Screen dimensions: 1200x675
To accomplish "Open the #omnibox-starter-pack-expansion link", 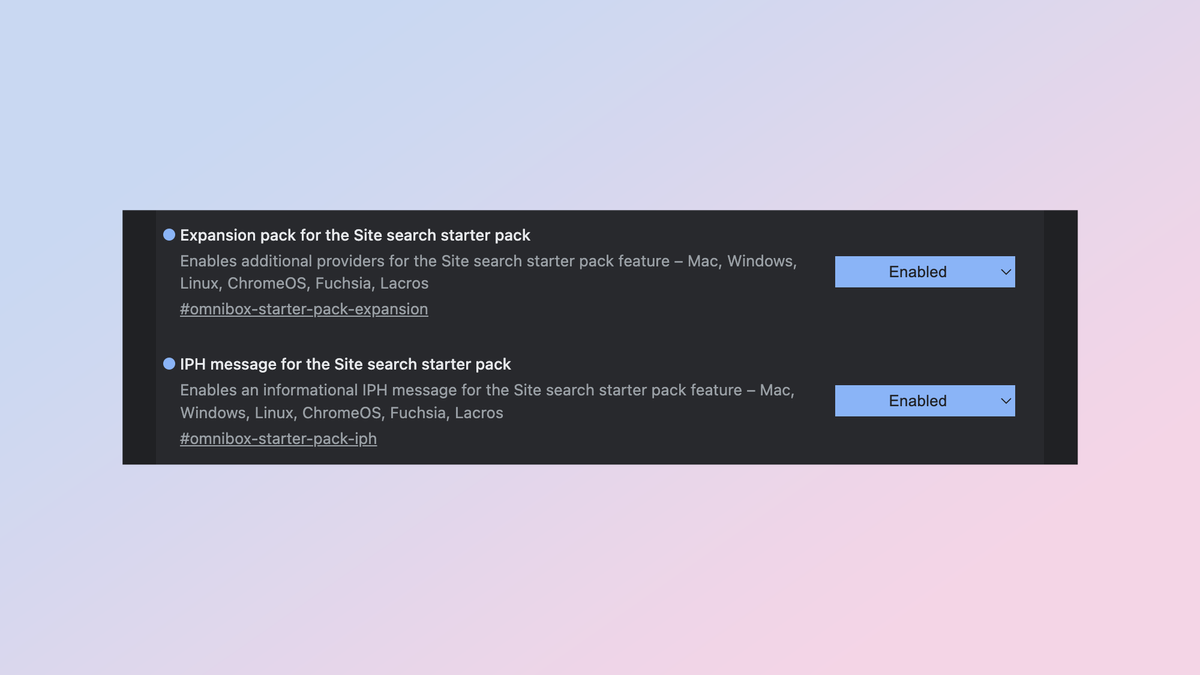I will pyautogui.click(x=303, y=309).
